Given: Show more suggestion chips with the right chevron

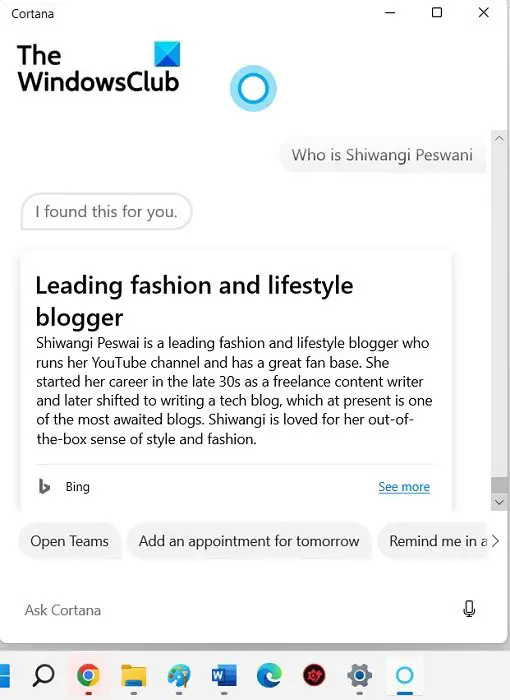Looking at the screenshot, I should point(495,541).
